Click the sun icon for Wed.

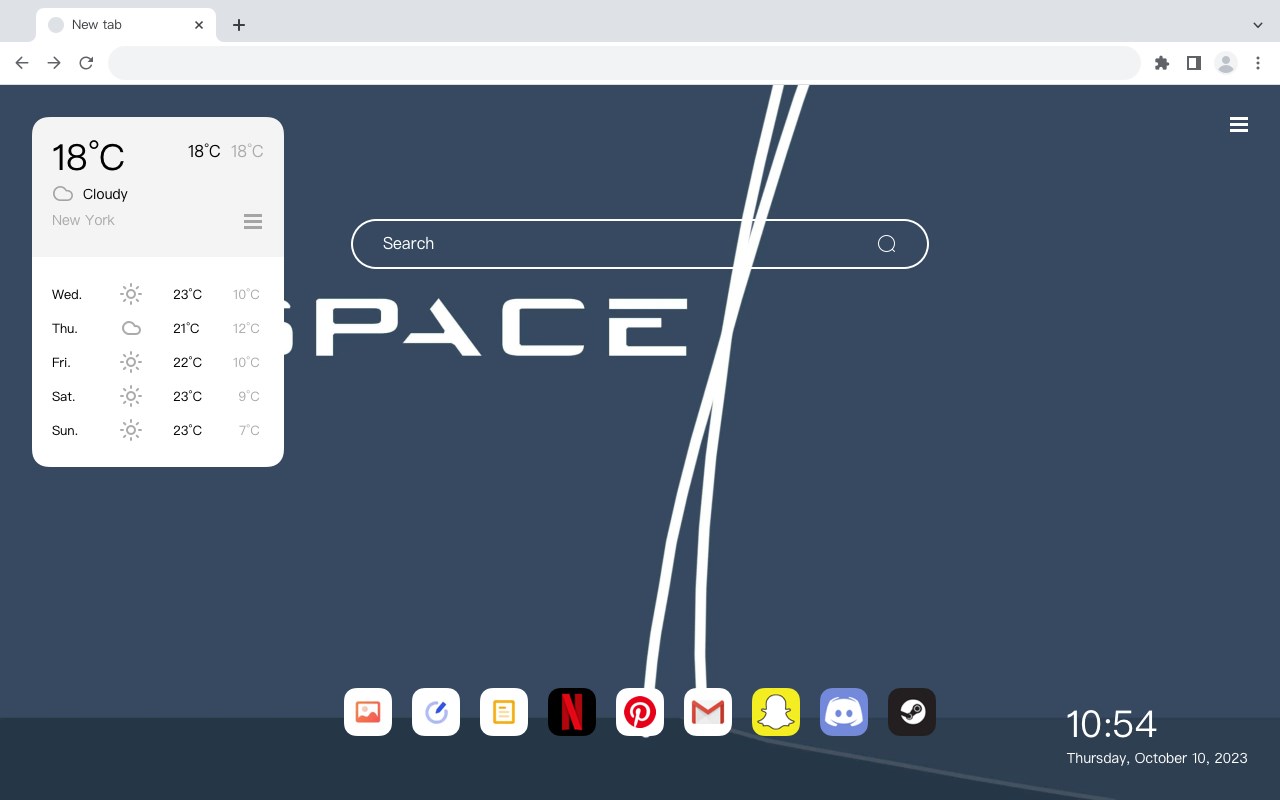click(131, 294)
